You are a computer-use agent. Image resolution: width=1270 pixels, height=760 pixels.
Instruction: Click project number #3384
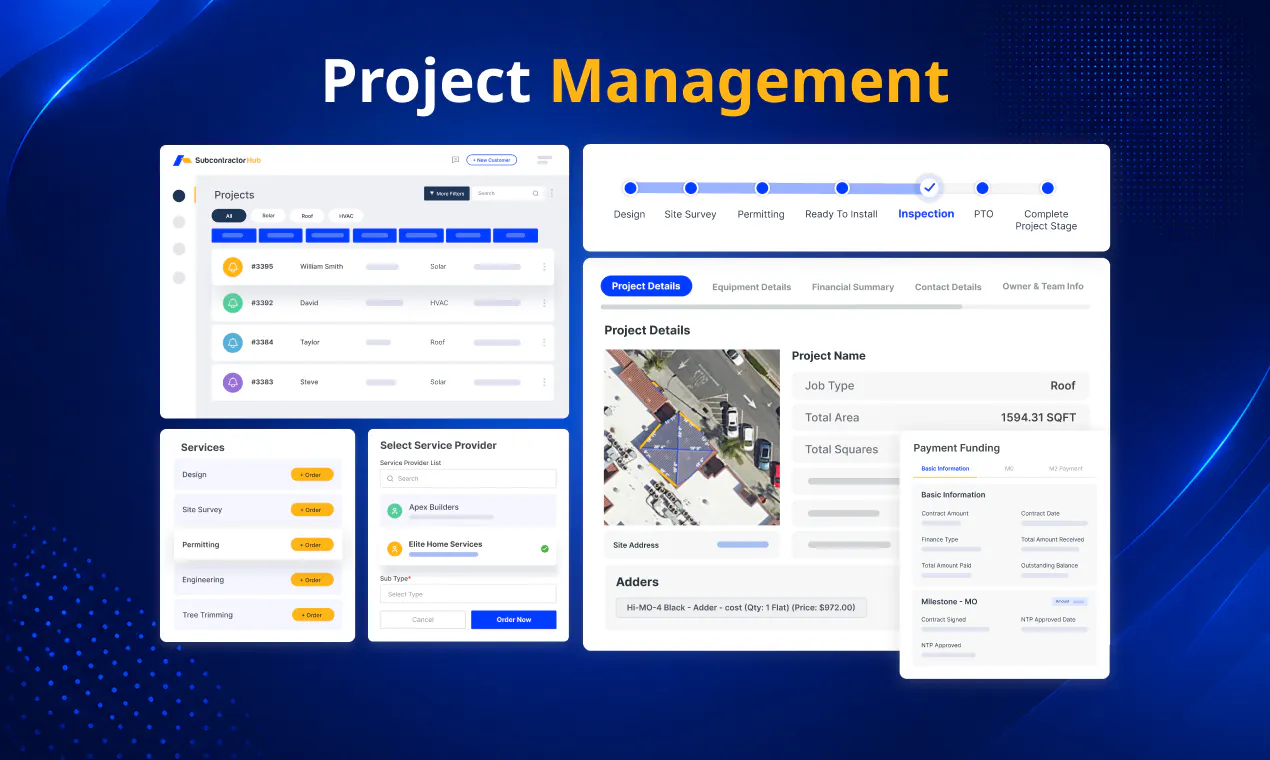[x=262, y=342]
